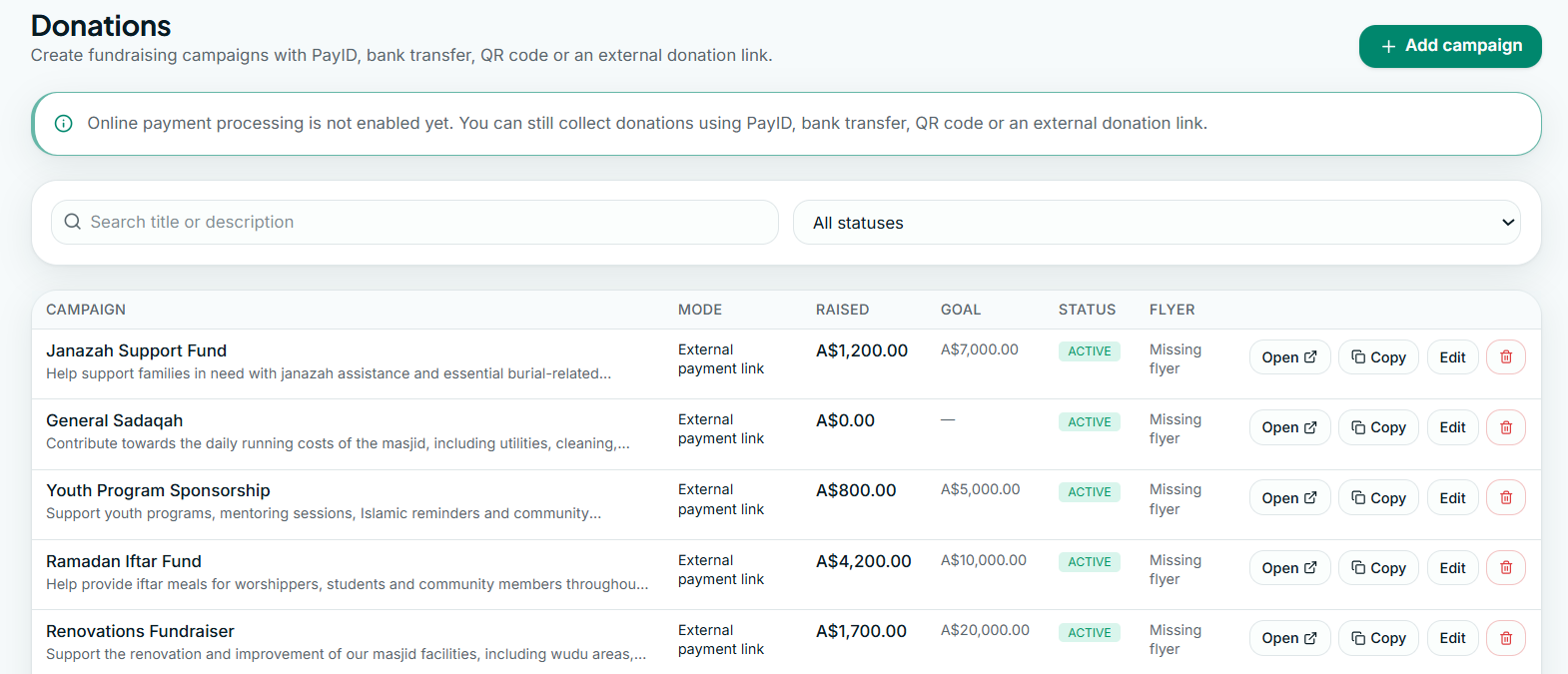Focus the Search title or description field

pyautogui.click(x=414, y=223)
